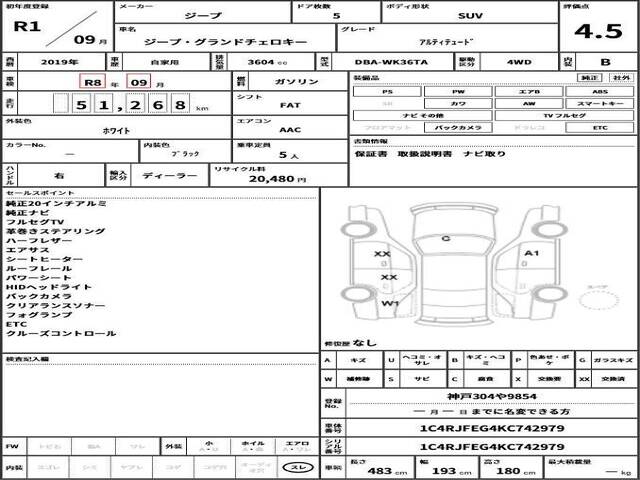
Task: Click the 純正 label in equipment header
Action: pyautogui.click(x=590, y=77)
